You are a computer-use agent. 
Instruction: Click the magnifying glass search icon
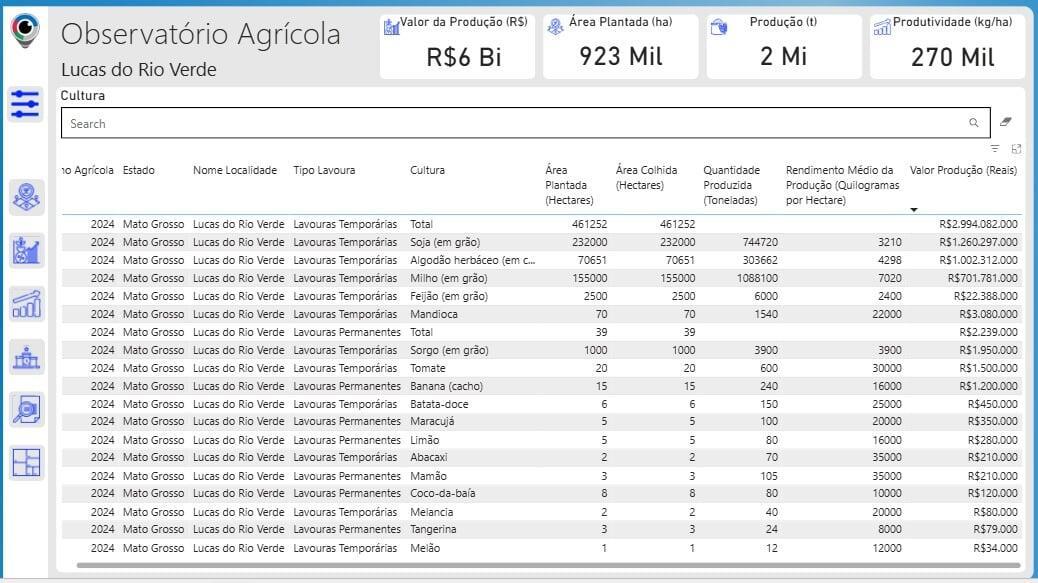[x=973, y=123]
